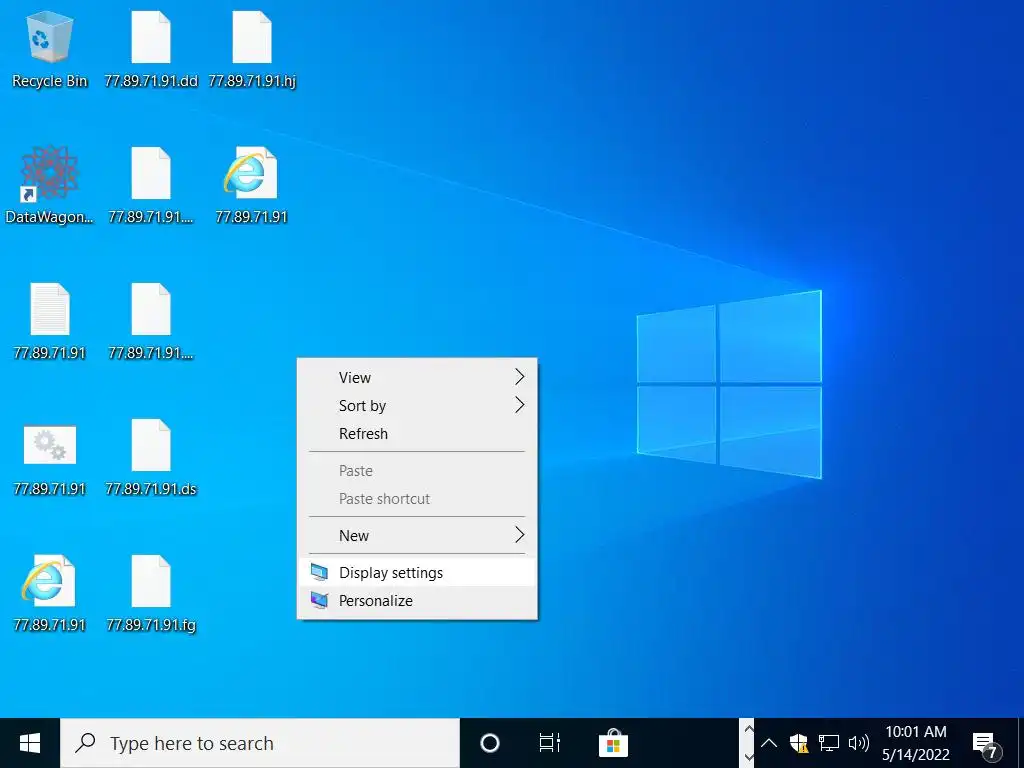Viewport: 1024px width, 768px height.
Task: Expand the View submenu
Action: click(x=417, y=377)
